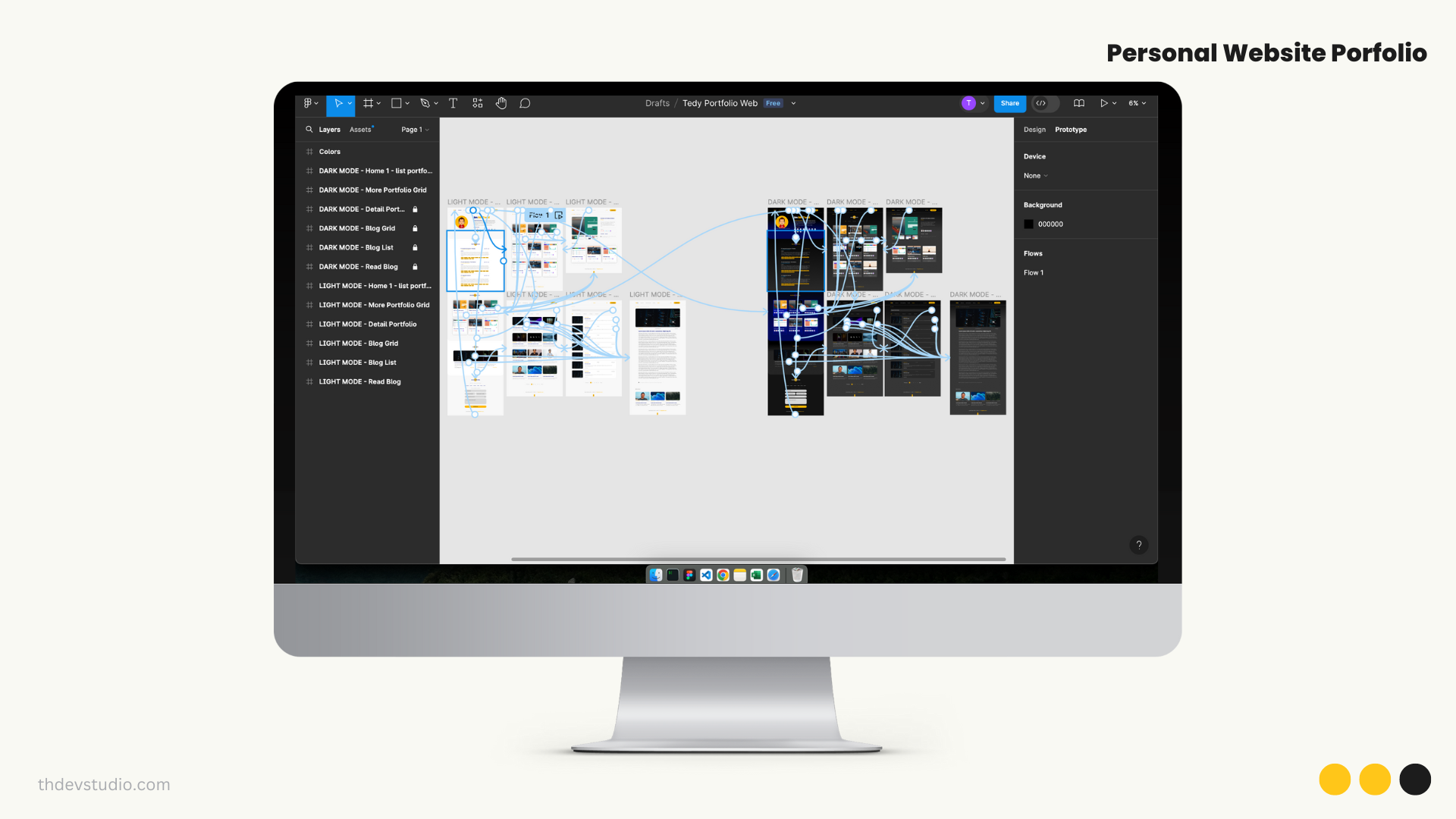The image size is (1456, 819).
Task: Click the Background color swatch
Action: [1028, 224]
